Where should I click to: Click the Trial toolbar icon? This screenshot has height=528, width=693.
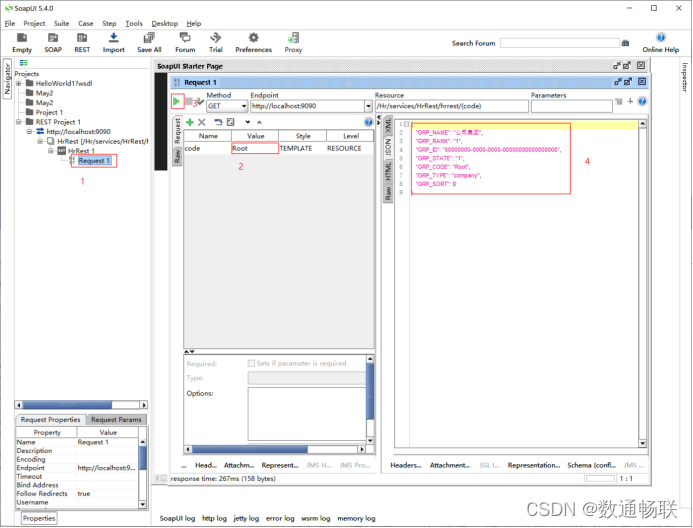pyautogui.click(x=216, y=43)
